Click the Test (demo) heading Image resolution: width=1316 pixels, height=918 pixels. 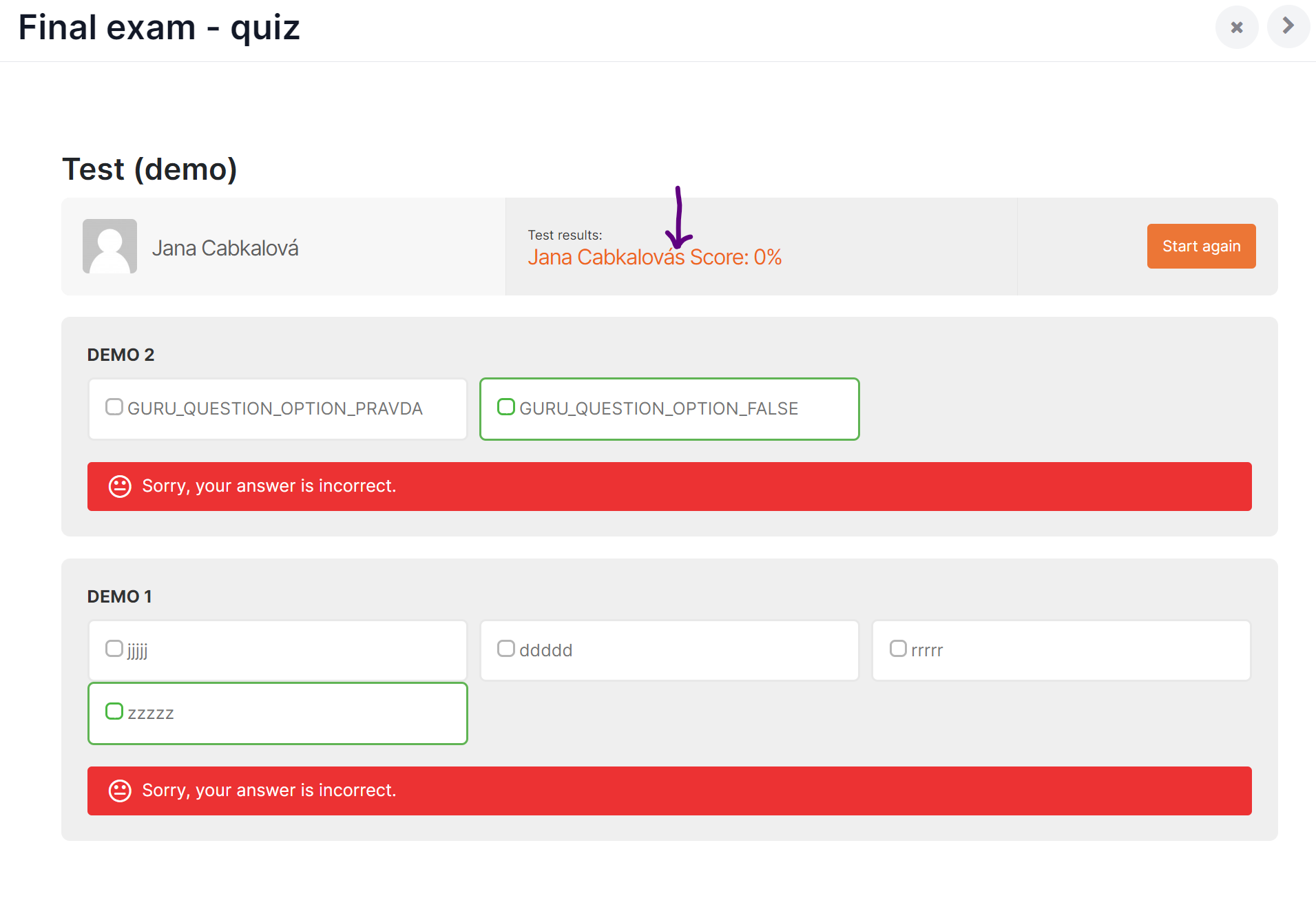click(149, 169)
